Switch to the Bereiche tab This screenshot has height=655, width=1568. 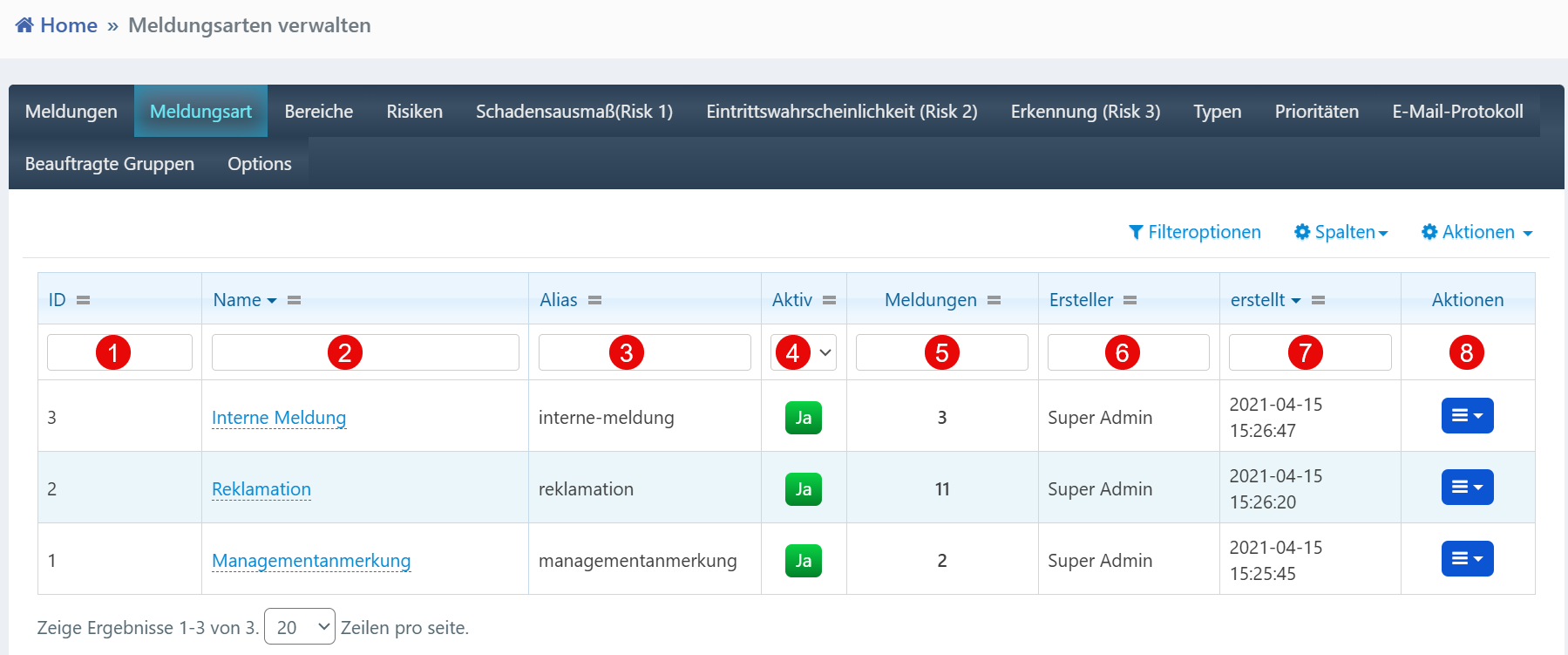318,112
